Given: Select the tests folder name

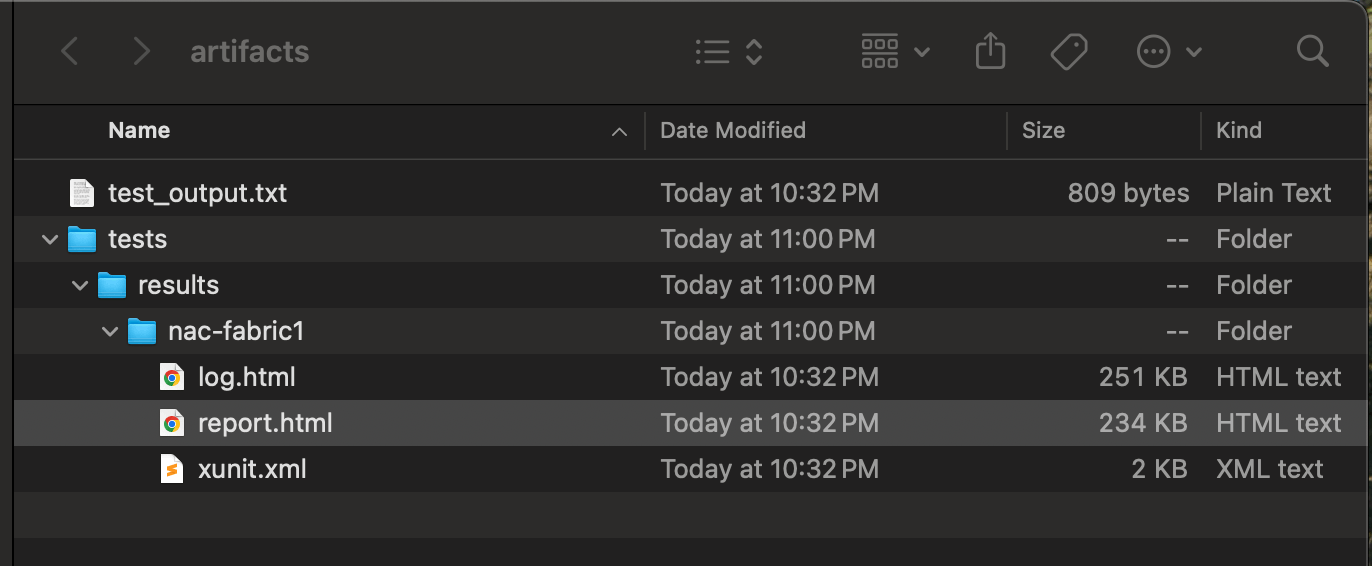Looking at the screenshot, I should pos(137,239).
